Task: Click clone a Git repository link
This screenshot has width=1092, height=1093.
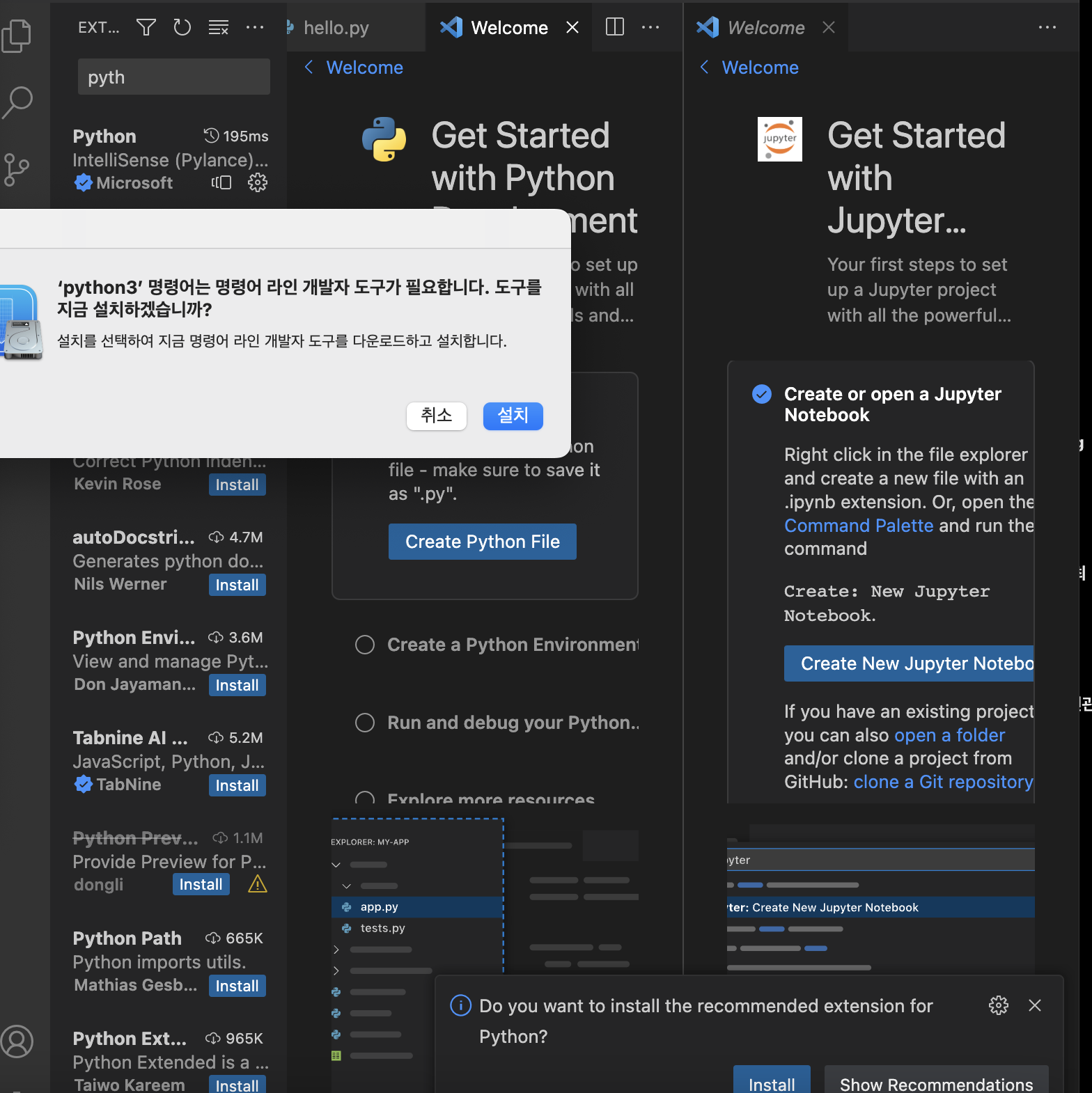Action: pos(943,782)
